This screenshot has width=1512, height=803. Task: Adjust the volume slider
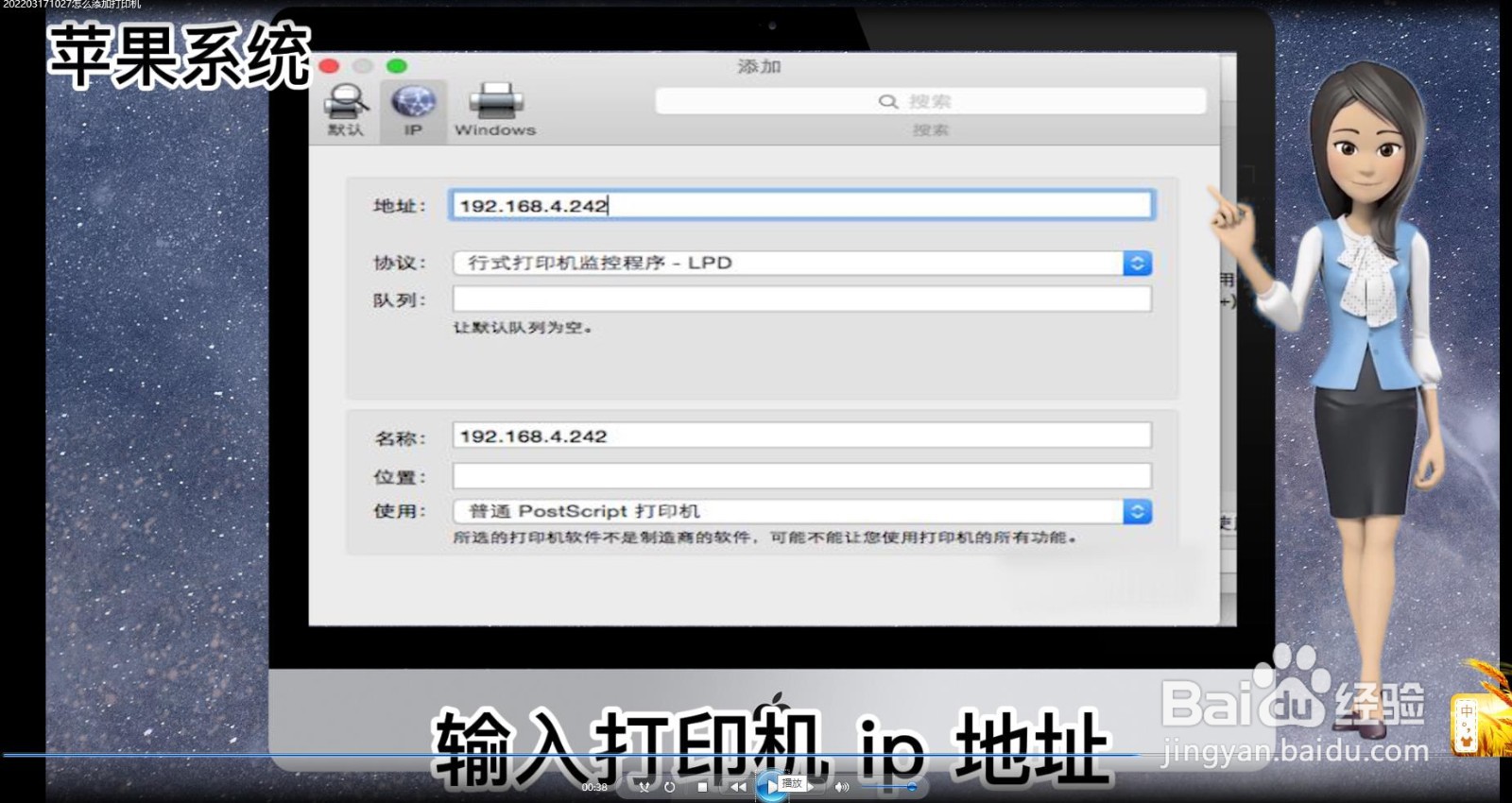pos(888,786)
